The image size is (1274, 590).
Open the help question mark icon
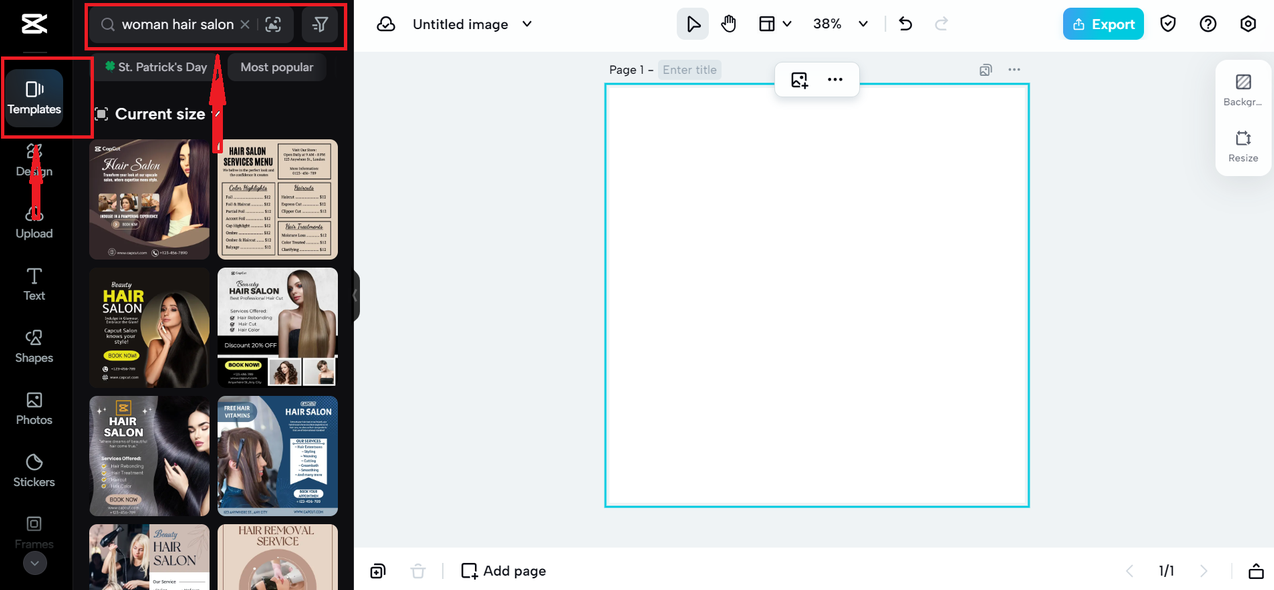click(x=1208, y=24)
